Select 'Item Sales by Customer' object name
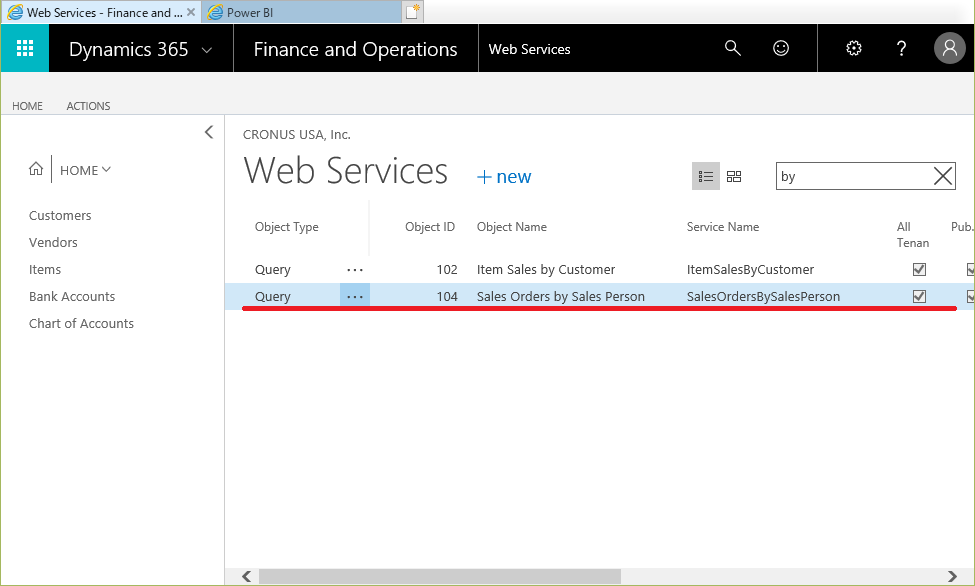This screenshot has height=586, width=975. (546, 269)
